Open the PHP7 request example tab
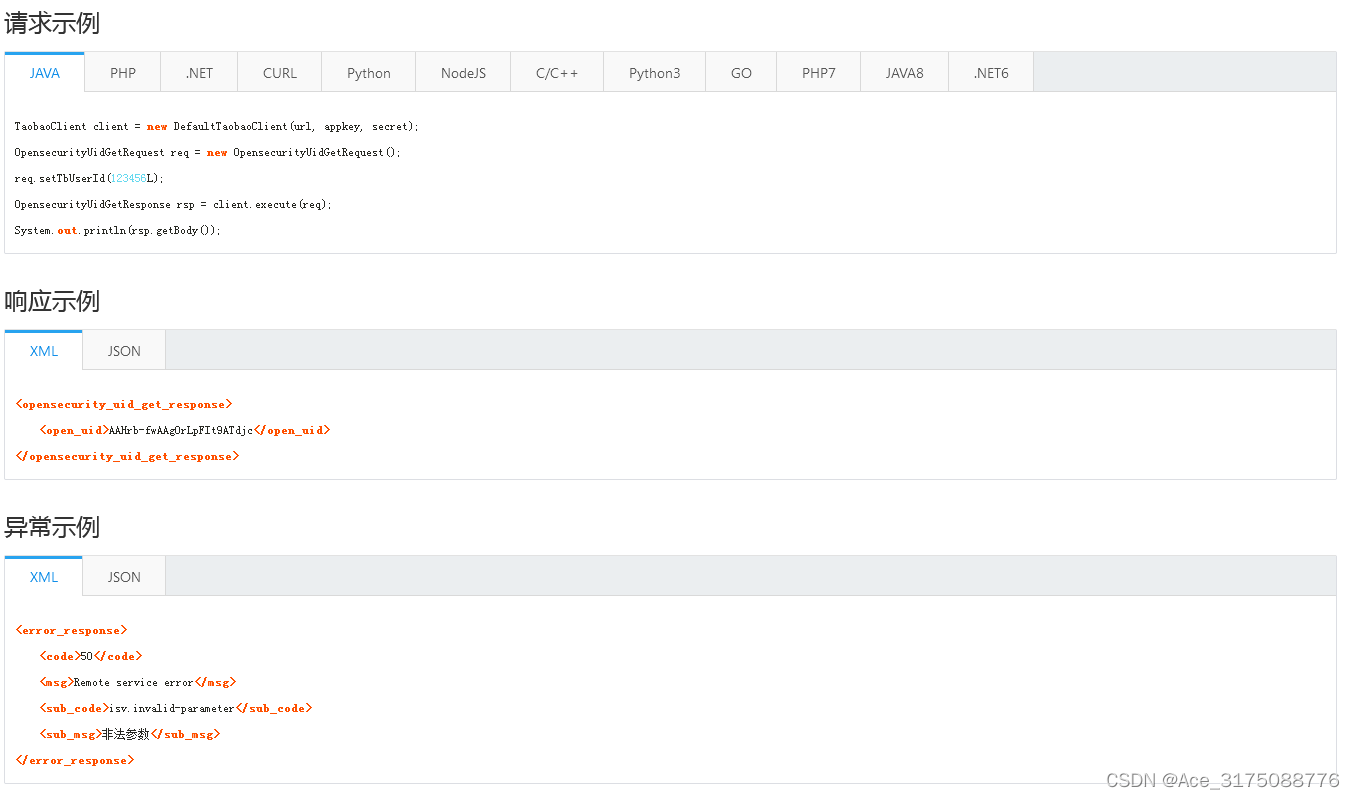The width and height of the screenshot is (1355, 799). pos(818,72)
